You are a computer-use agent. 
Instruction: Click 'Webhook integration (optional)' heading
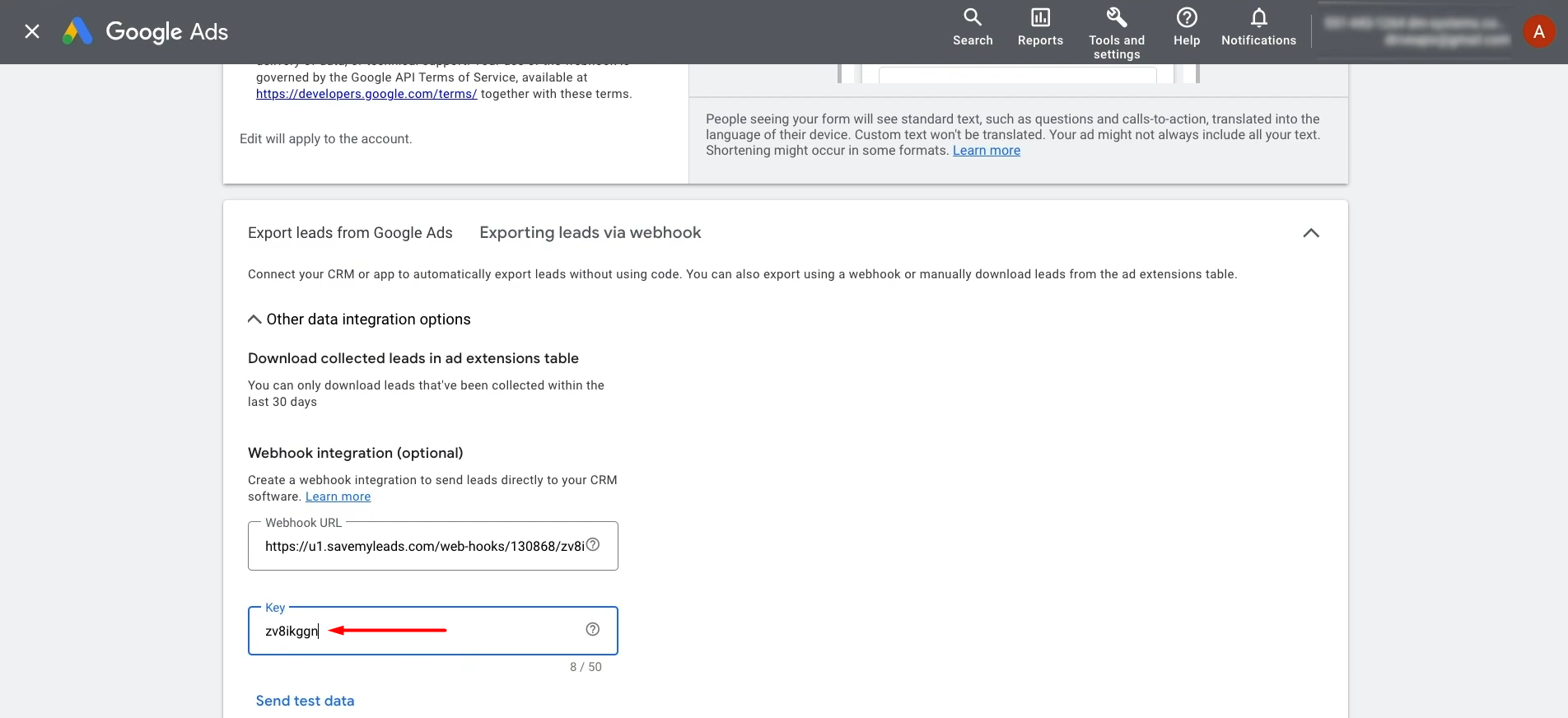click(356, 453)
